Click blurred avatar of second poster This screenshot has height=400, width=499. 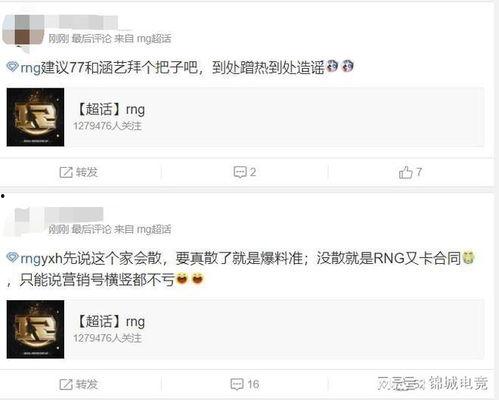click(24, 222)
